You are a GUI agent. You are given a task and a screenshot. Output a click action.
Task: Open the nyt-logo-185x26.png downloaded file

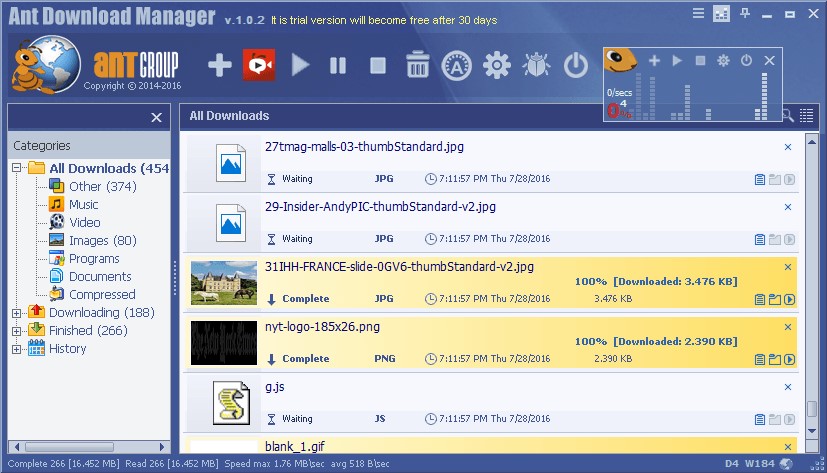[790, 360]
